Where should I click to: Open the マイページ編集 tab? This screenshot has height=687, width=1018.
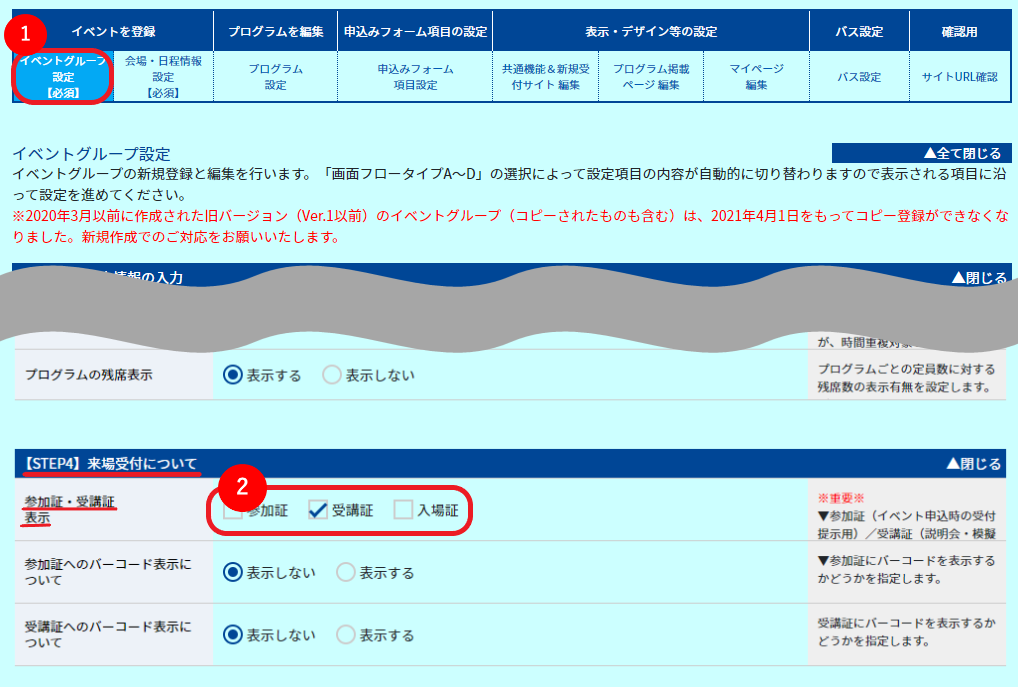(756, 77)
